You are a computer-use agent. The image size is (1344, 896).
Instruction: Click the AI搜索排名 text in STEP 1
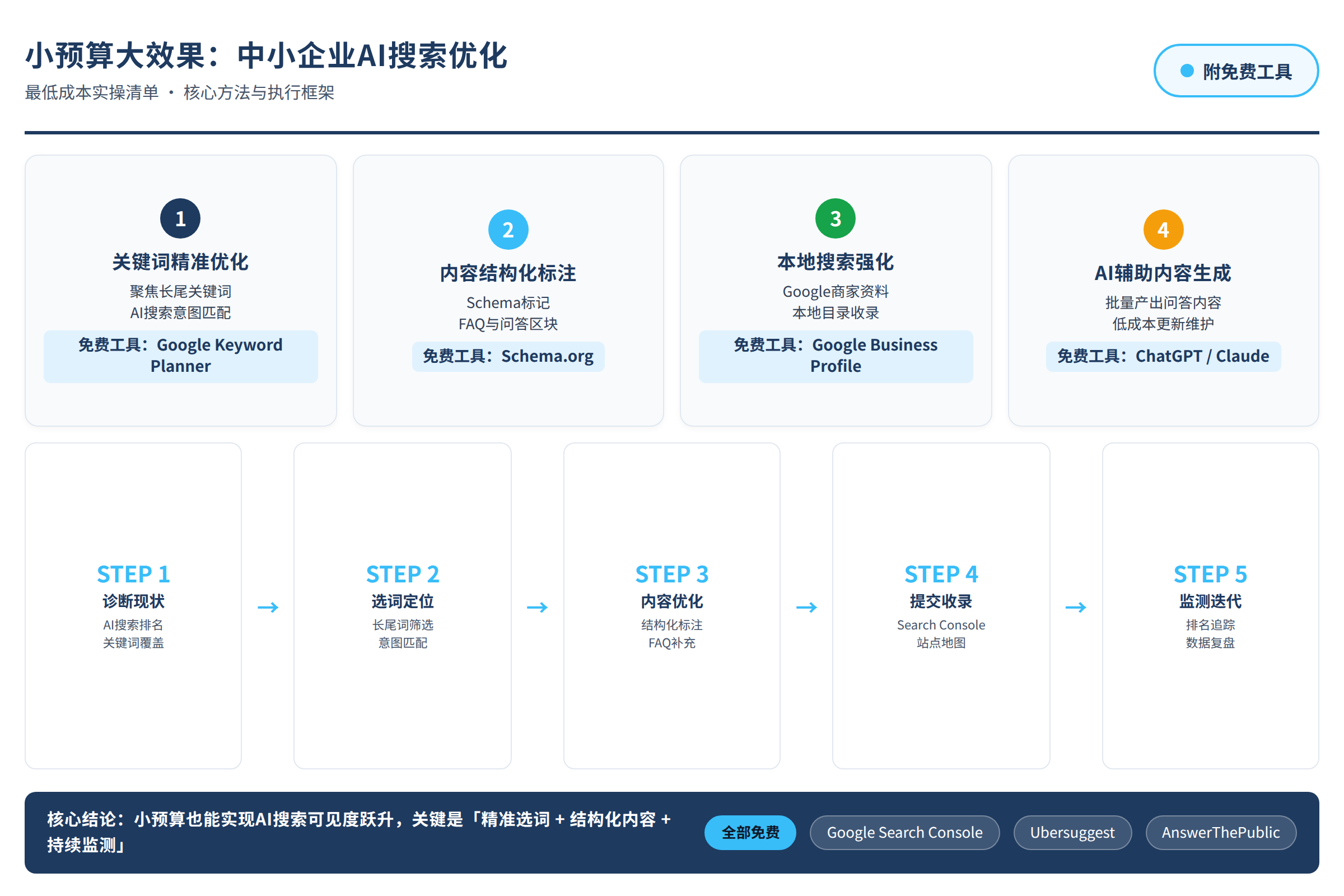[133, 625]
